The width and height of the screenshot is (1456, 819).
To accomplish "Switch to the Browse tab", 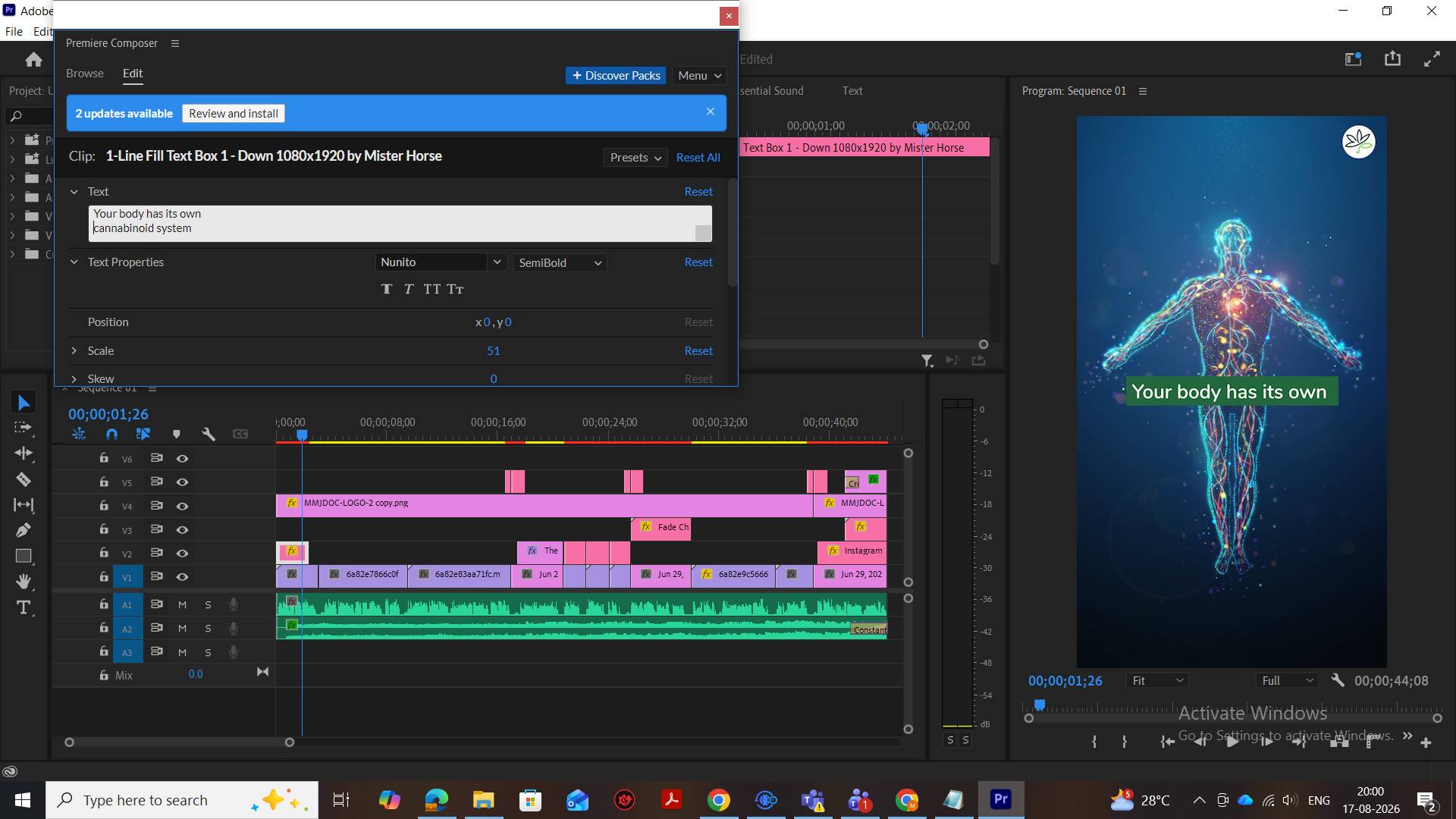I will 85,74.
